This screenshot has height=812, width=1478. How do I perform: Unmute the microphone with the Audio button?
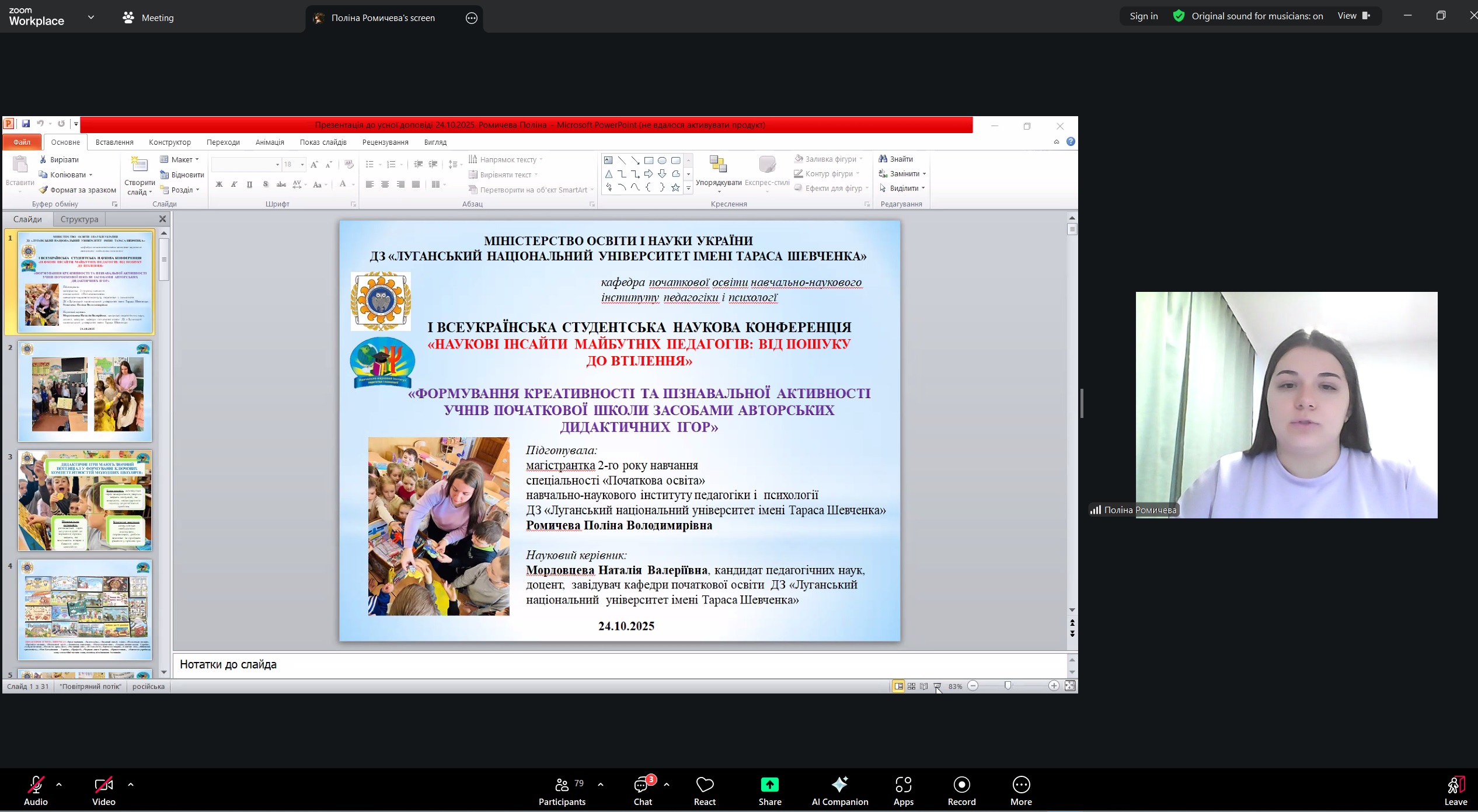(36, 790)
